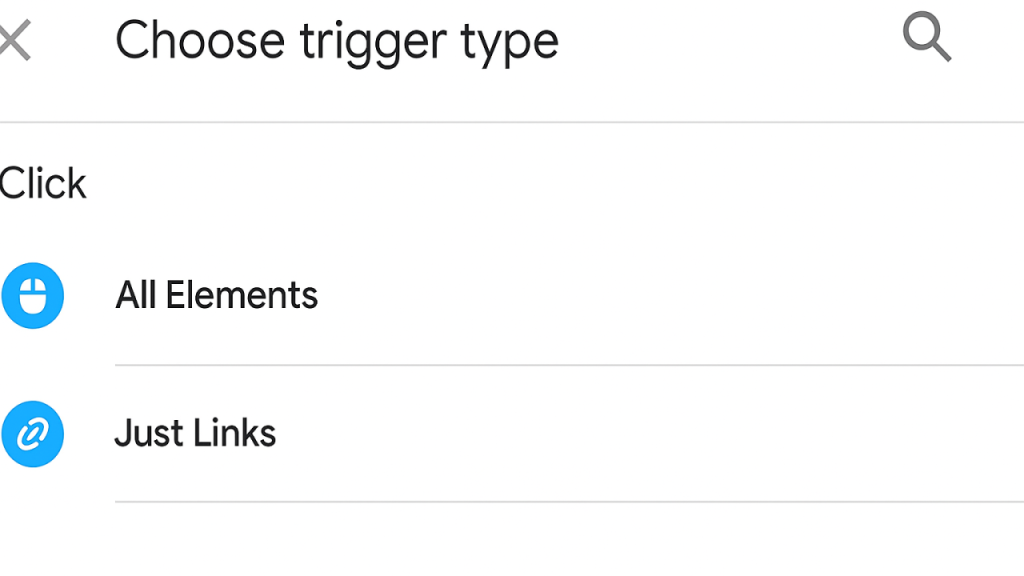Viewport: 1024px width, 576px height.
Task: Select the Just Links list row
Action: click(400, 433)
